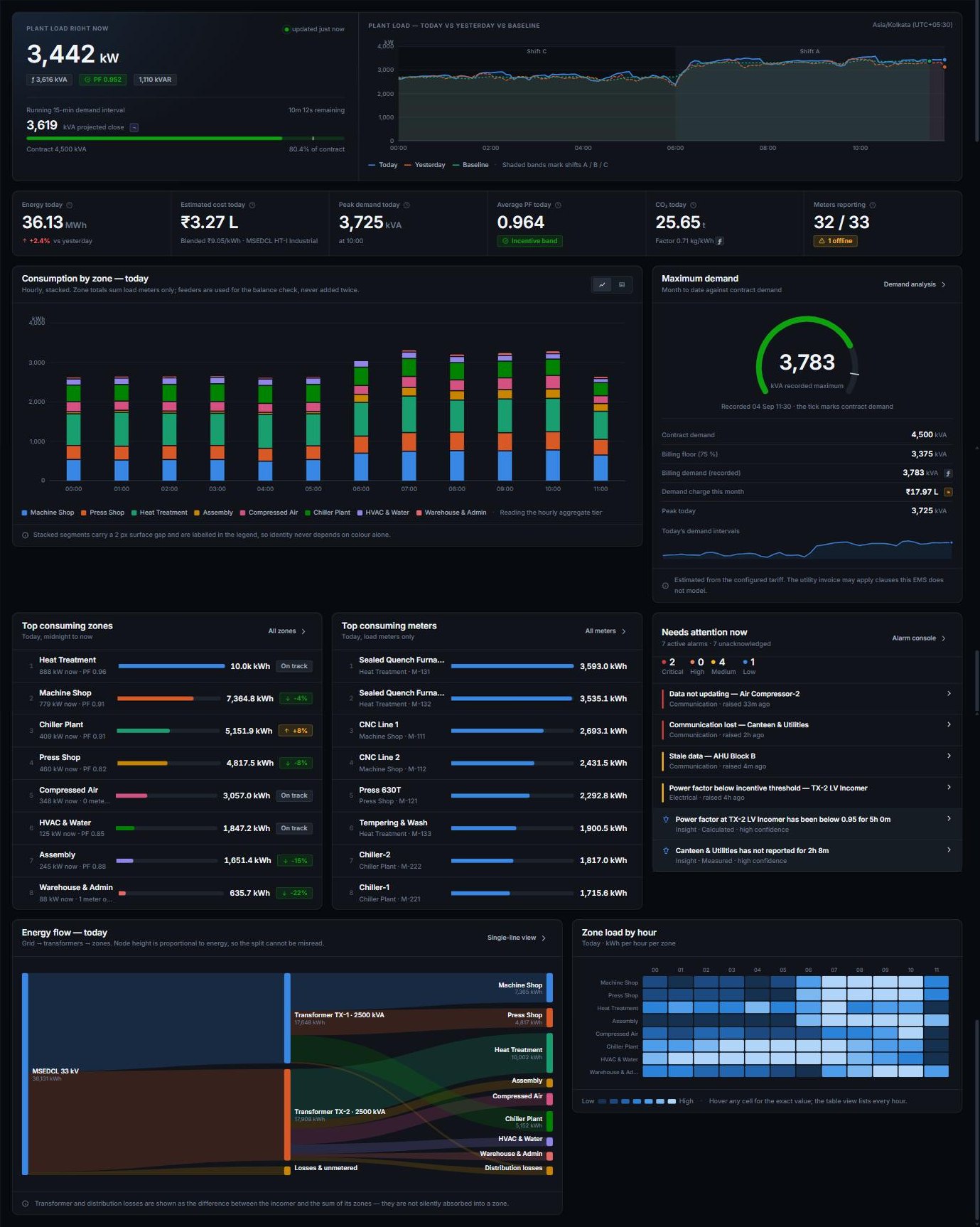This screenshot has width=980, height=1227.
Task: Click the info icon in Maximum demand footer note
Action: 665,586
